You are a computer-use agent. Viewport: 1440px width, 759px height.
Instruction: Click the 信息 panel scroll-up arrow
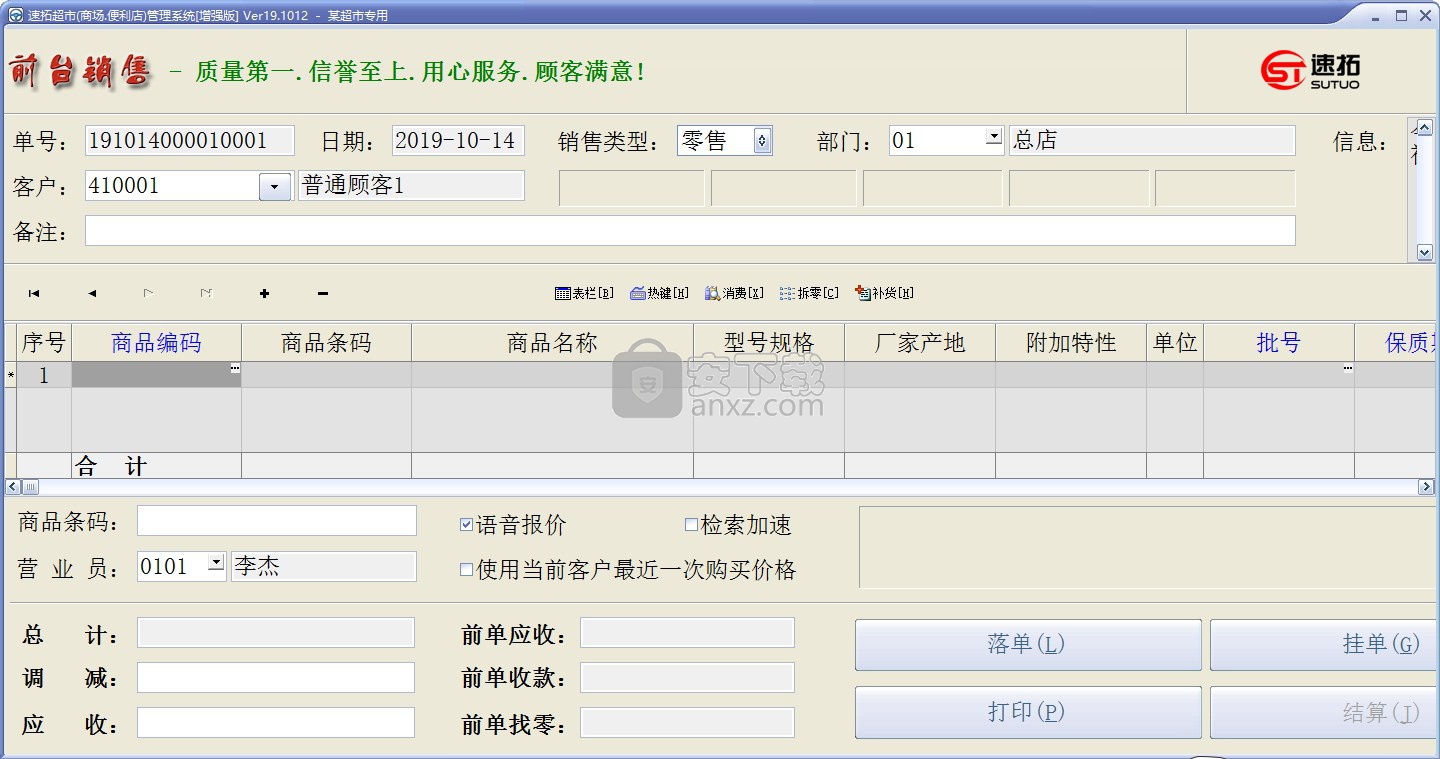click(x=1425, y=126)
